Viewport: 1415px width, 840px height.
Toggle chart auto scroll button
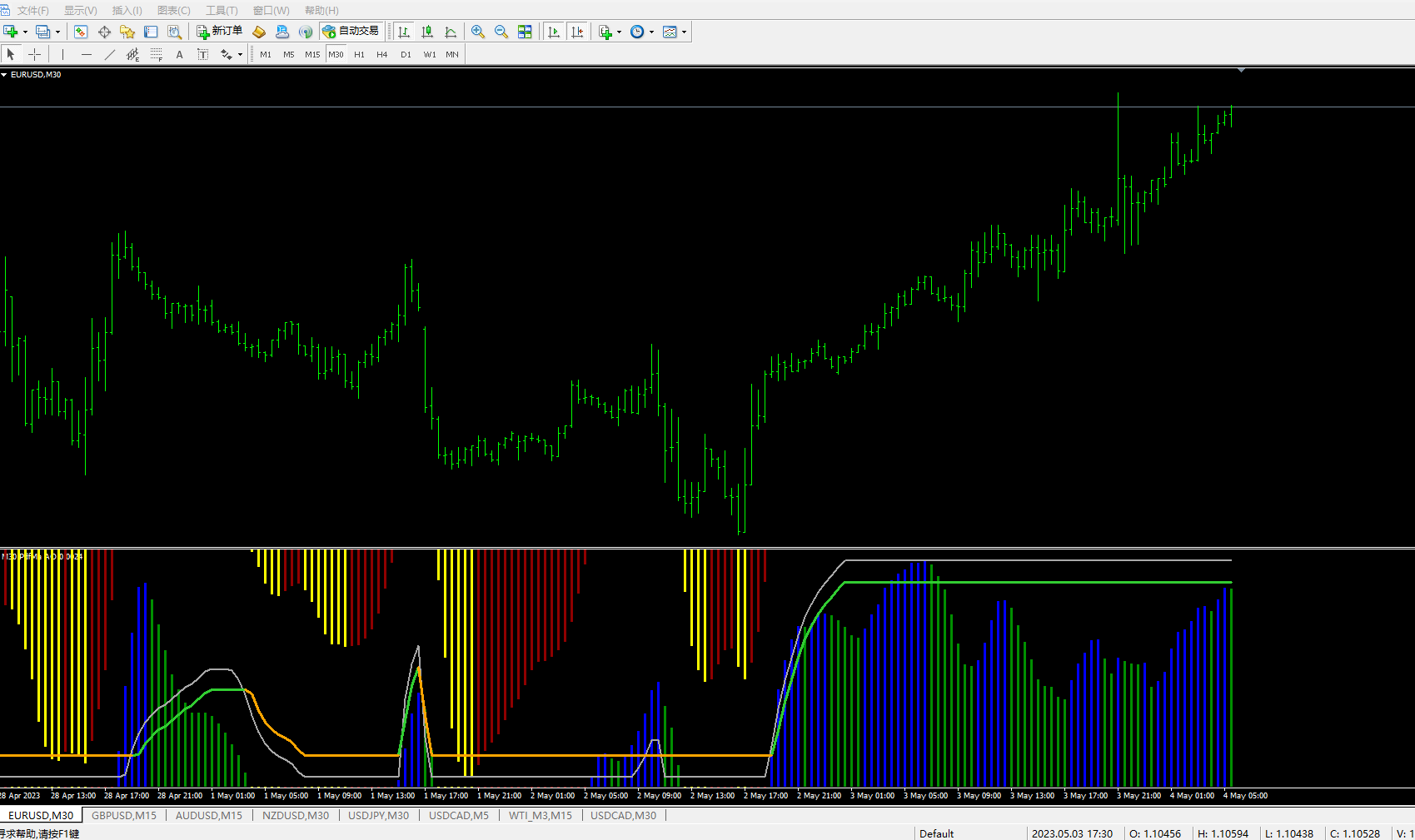[x=554, y=32]
